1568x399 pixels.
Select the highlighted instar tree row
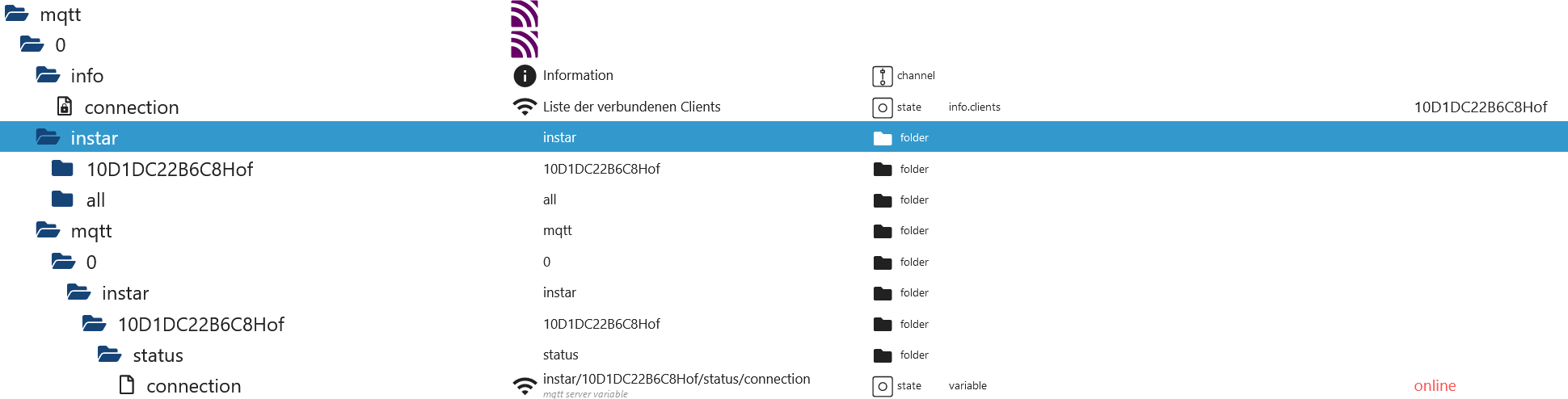[784, 137]
